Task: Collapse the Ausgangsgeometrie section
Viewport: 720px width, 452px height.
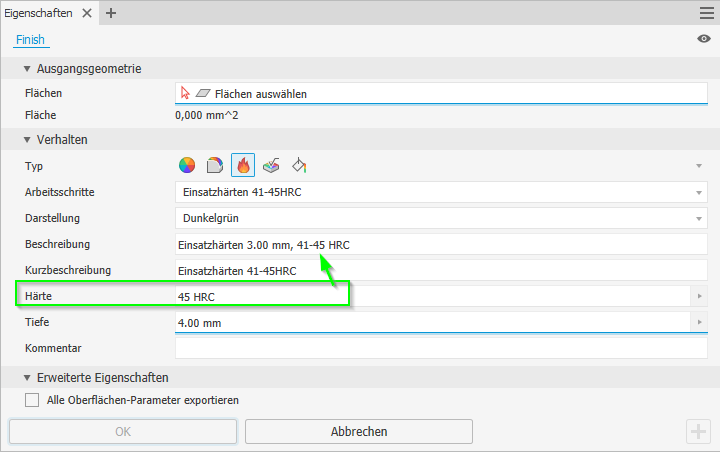Action: pyautogui.click(x=27, y=69)
